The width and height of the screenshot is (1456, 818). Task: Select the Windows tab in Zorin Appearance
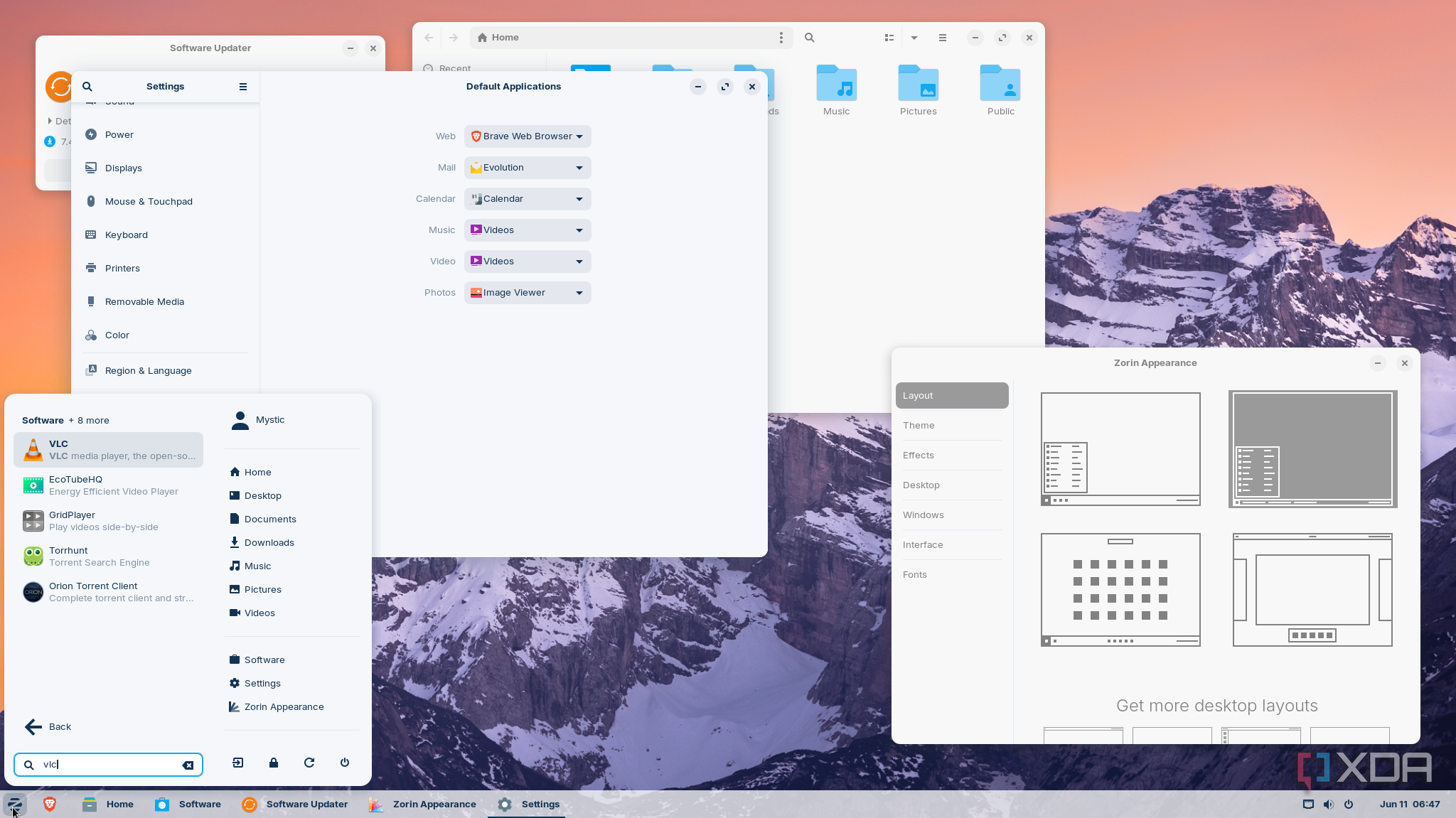pyautogui.click(x=952, y=515)
